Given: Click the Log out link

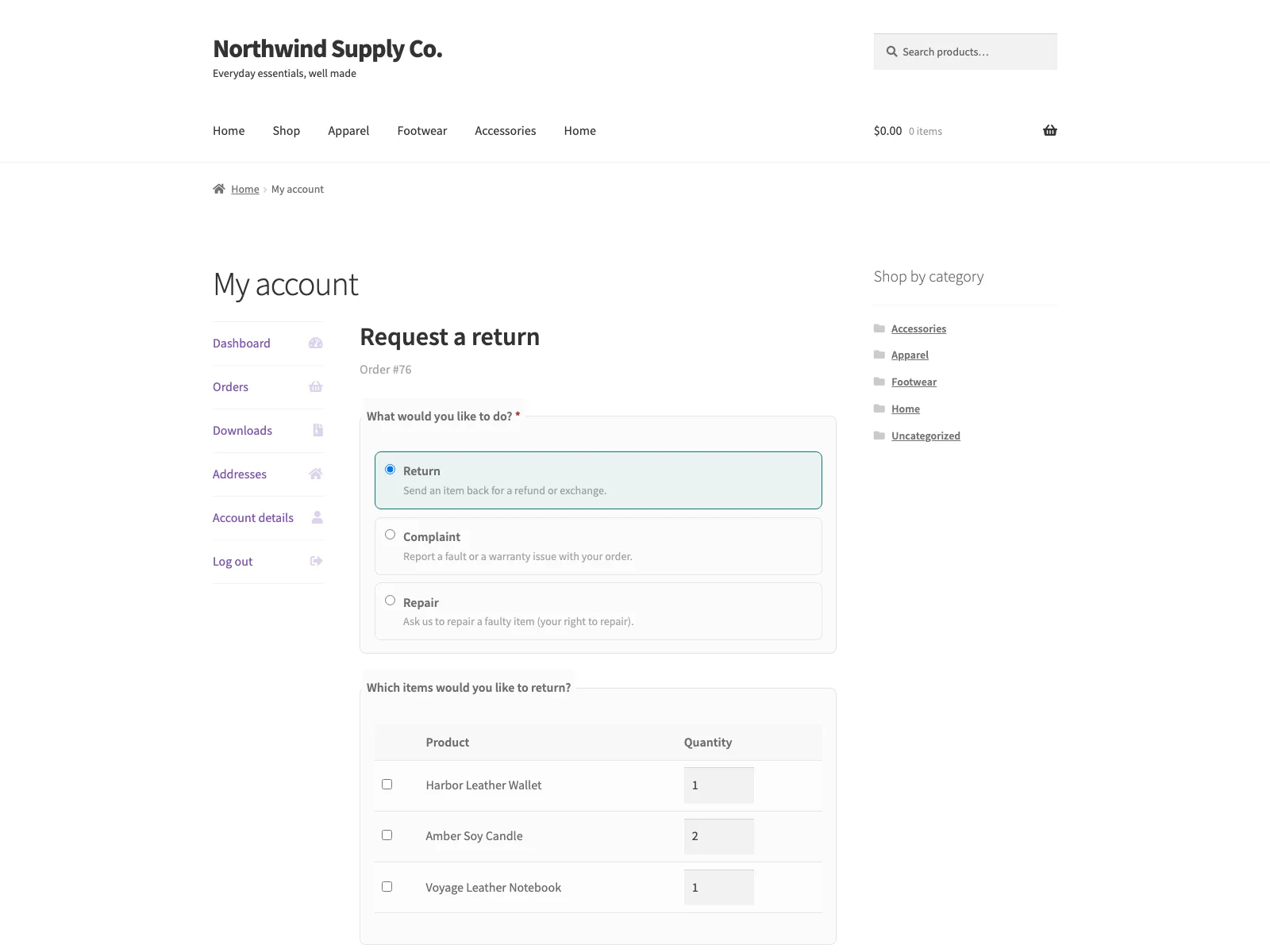Looking at the screenshot, I should click(x=233, y=562).
